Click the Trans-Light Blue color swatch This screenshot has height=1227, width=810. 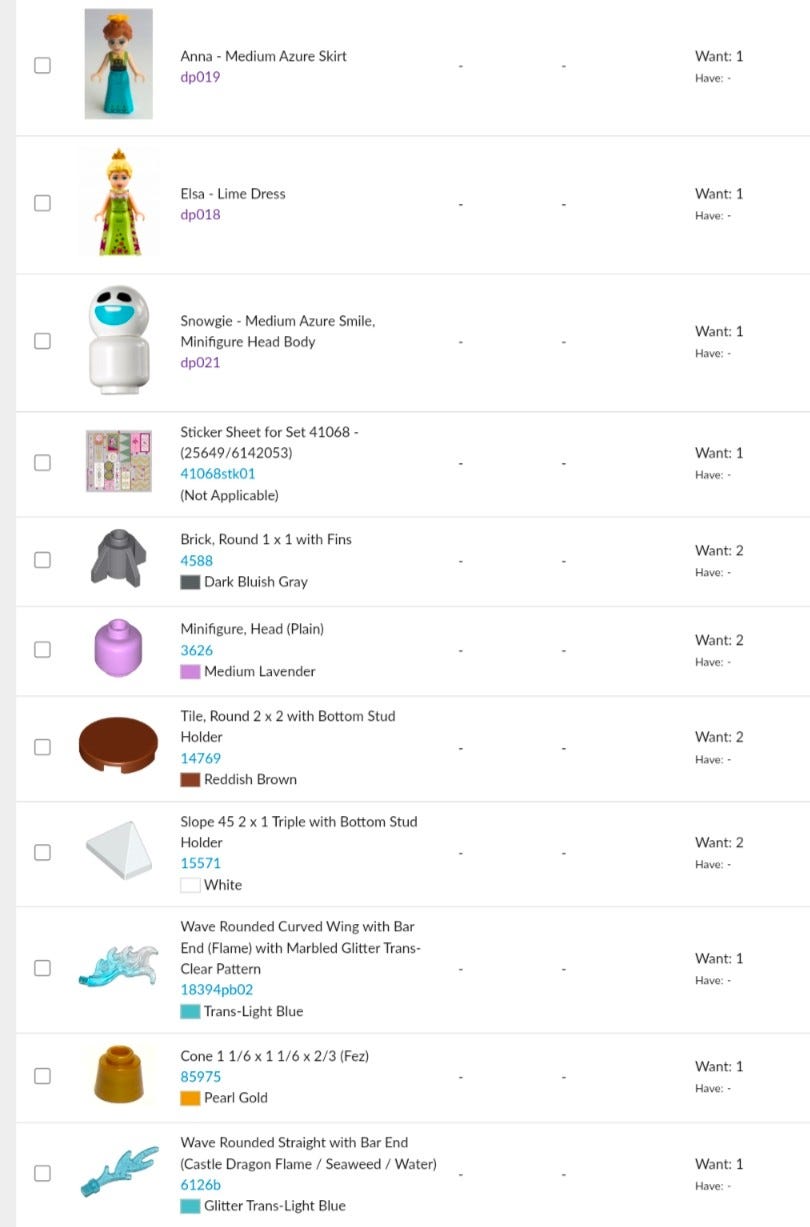coord(190,1012)
